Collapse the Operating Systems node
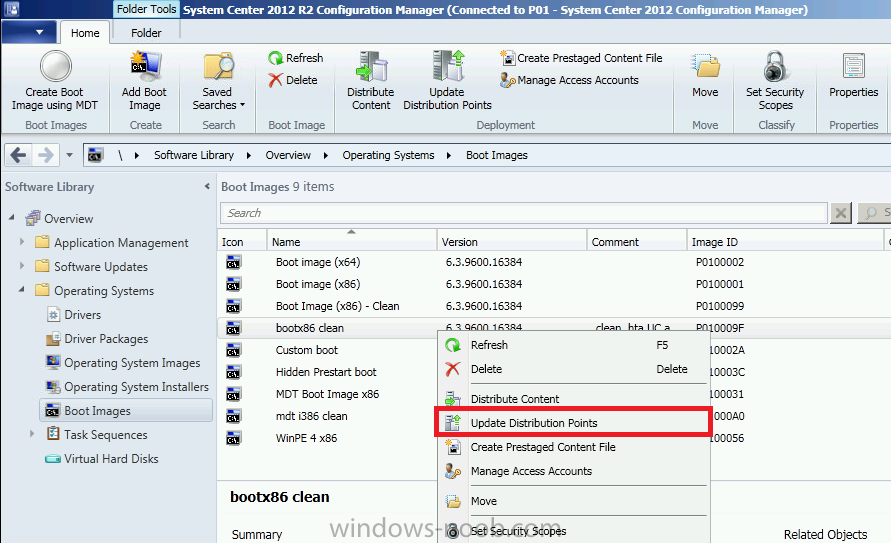This screenshot has height=543, width=891. pos(22,290)
